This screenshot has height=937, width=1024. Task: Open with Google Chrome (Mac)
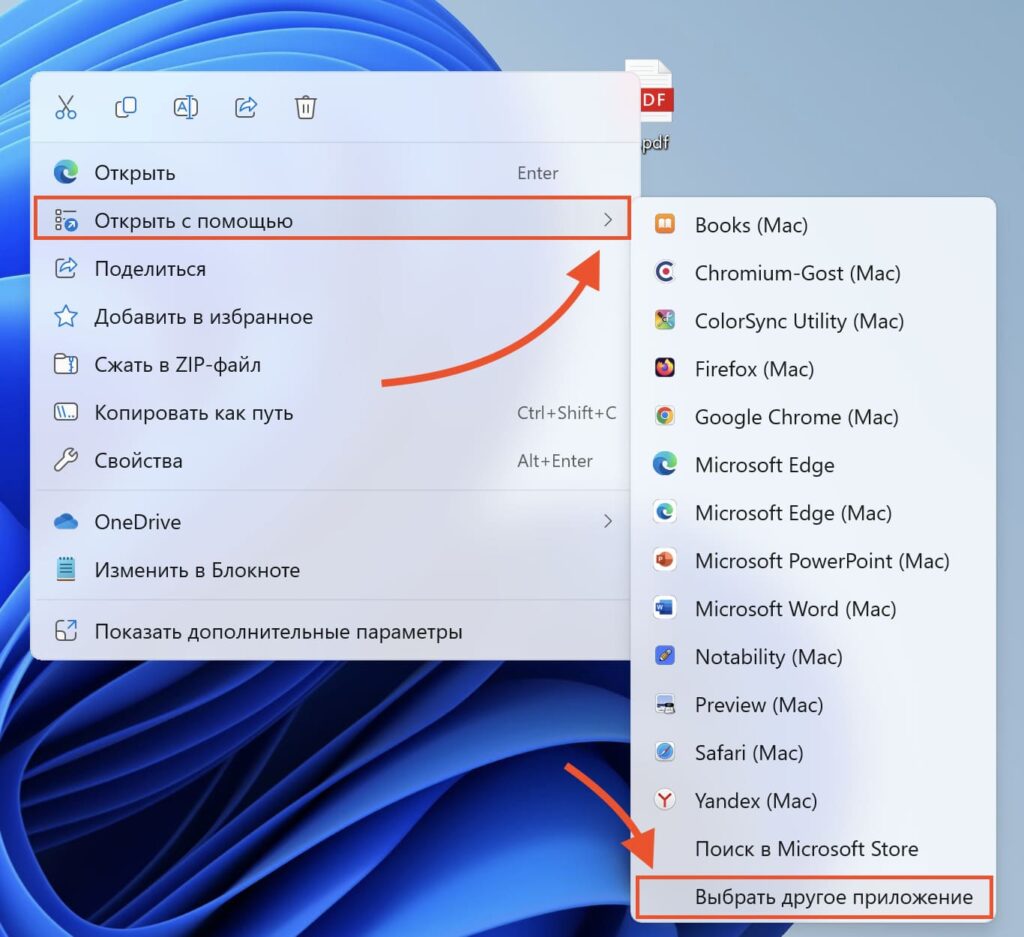[813, 417]
